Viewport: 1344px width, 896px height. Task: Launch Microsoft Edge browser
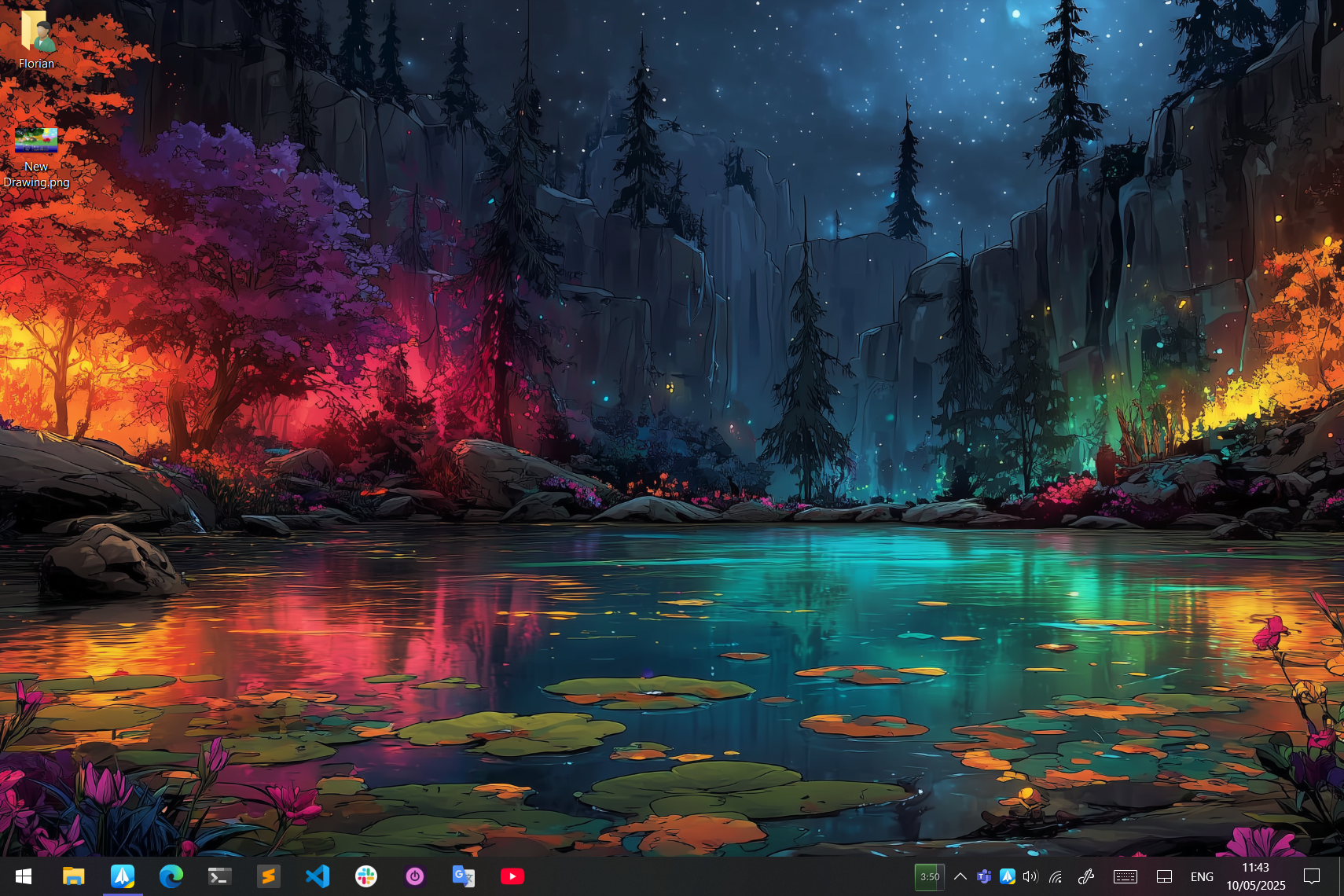(x=171, y=876)
